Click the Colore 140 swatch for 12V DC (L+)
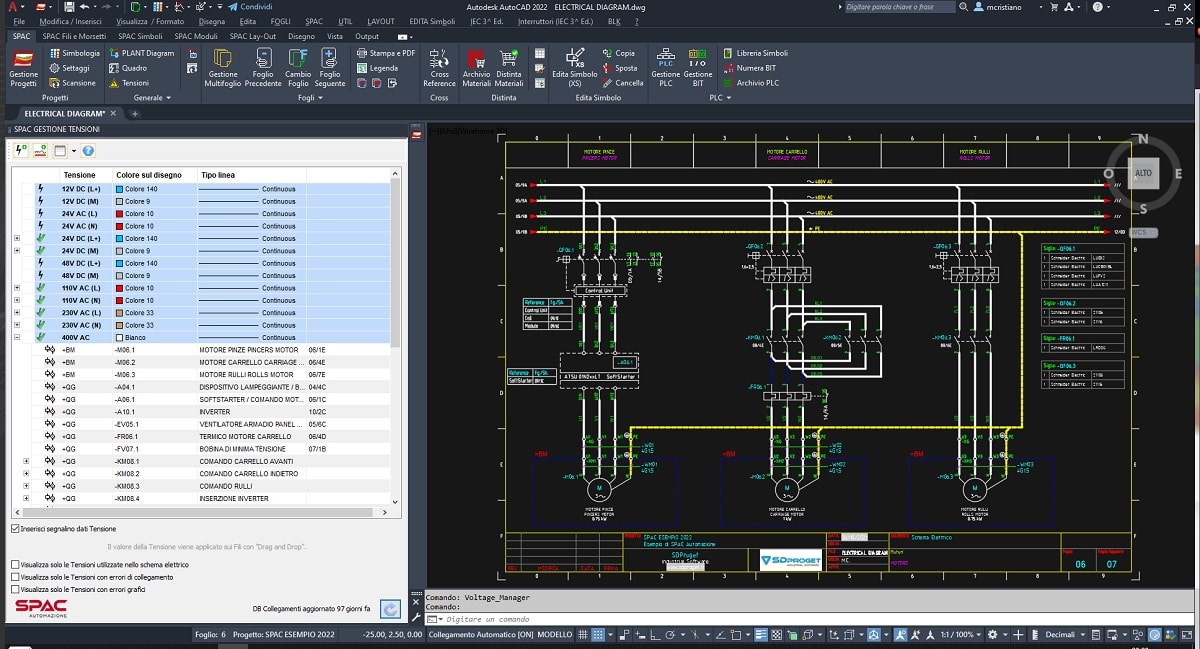Screen dimensions: 1200x649 tap(119, 189)
